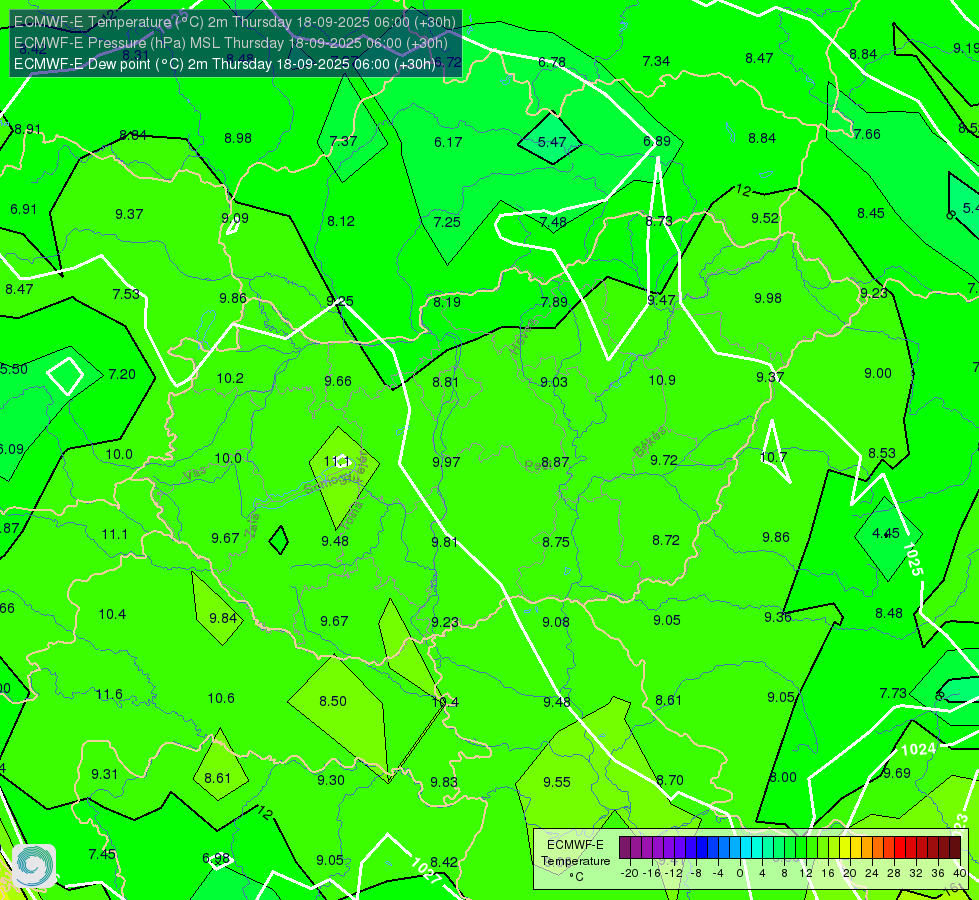Click the value 11.6 on the map

coord(109,695)
